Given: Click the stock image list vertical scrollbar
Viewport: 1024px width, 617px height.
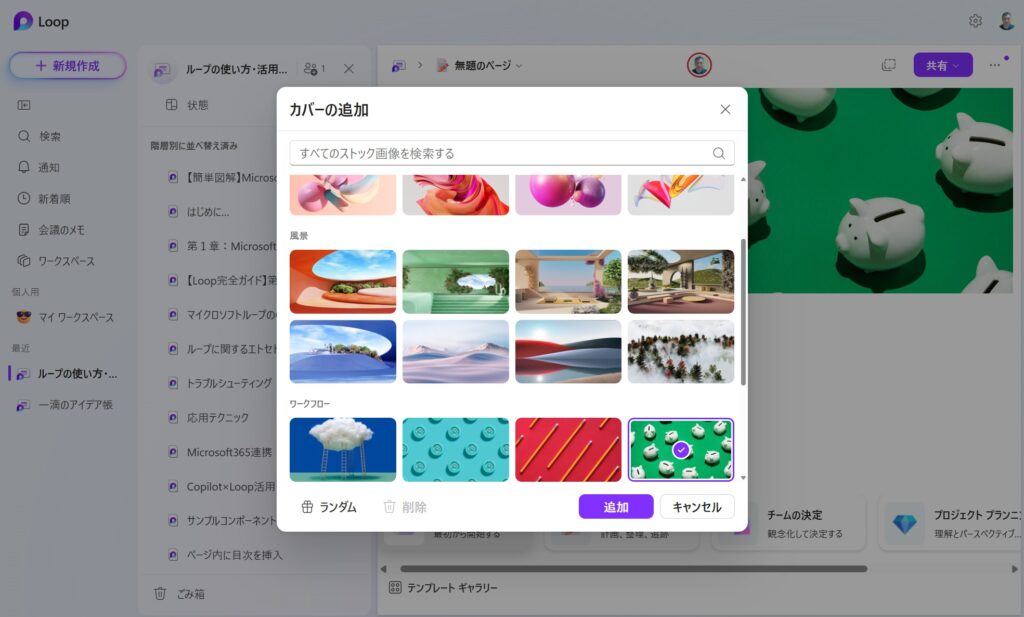Looking at the screenshot, I should (742, 310).
